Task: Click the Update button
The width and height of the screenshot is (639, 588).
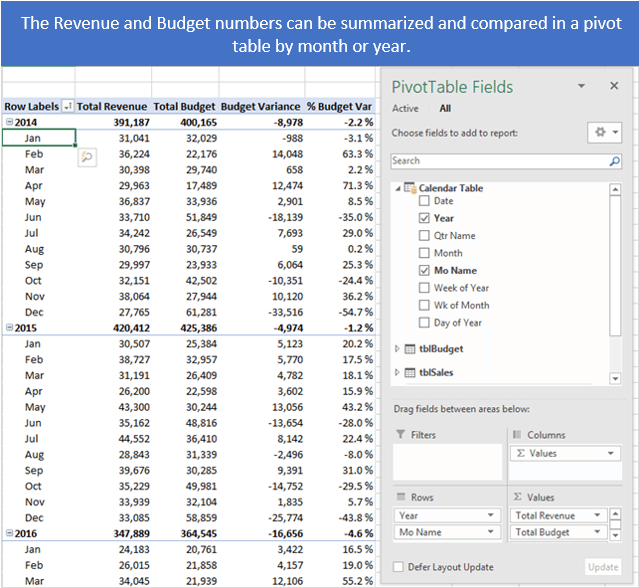Action: coord(603,567)
